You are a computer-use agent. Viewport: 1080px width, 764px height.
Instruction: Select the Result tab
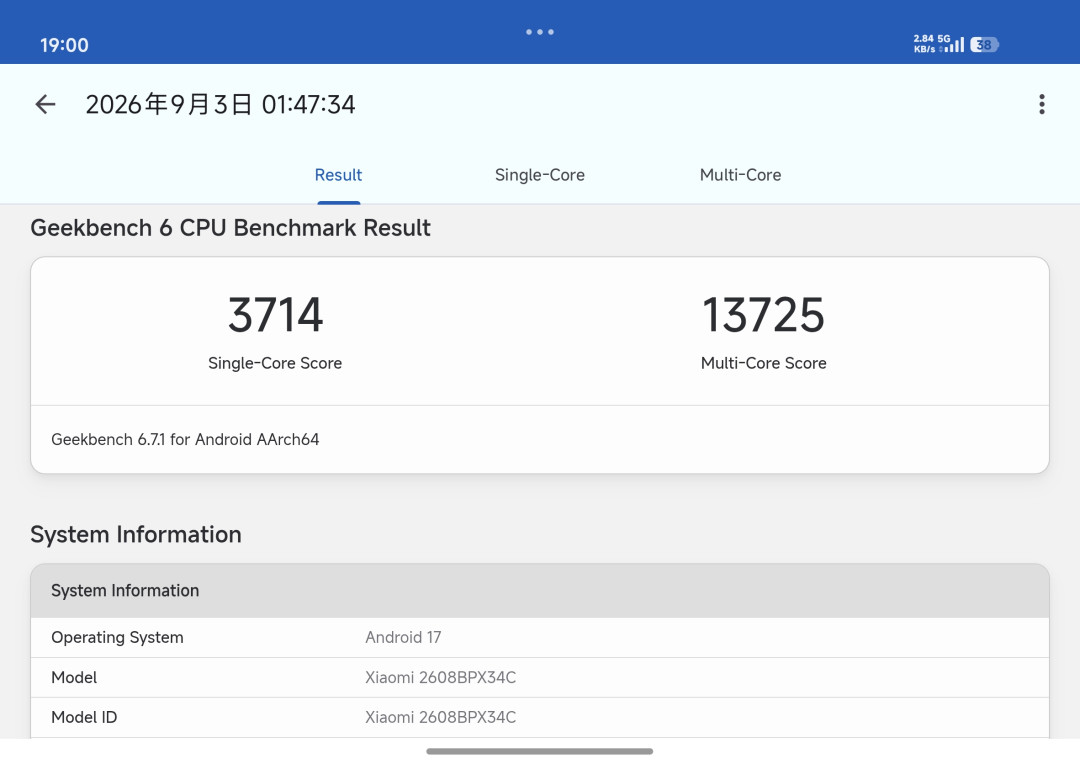click(338, 175)
